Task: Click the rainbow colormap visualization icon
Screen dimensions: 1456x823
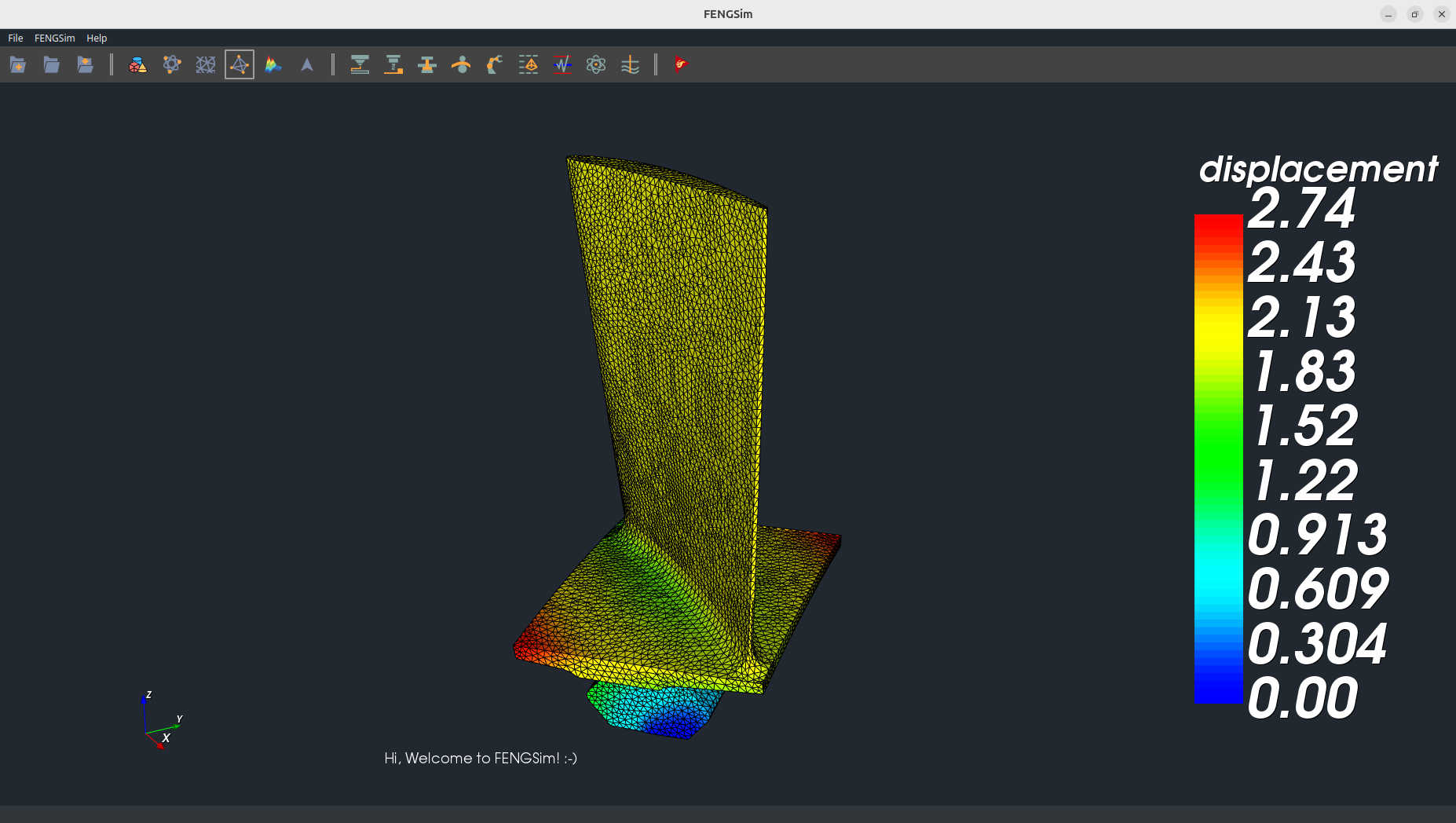Action: point(273,64)
